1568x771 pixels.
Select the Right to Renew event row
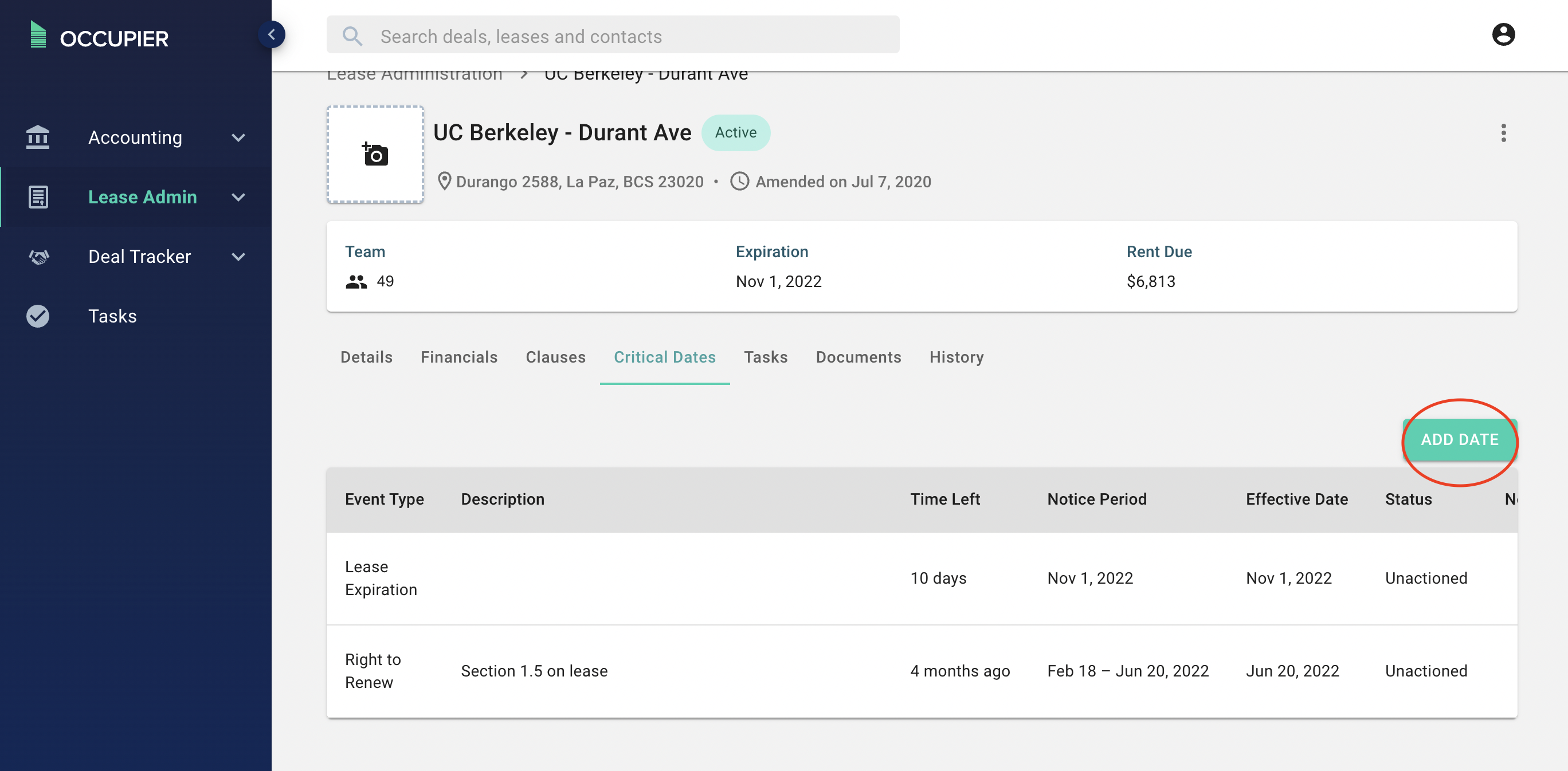922,671
